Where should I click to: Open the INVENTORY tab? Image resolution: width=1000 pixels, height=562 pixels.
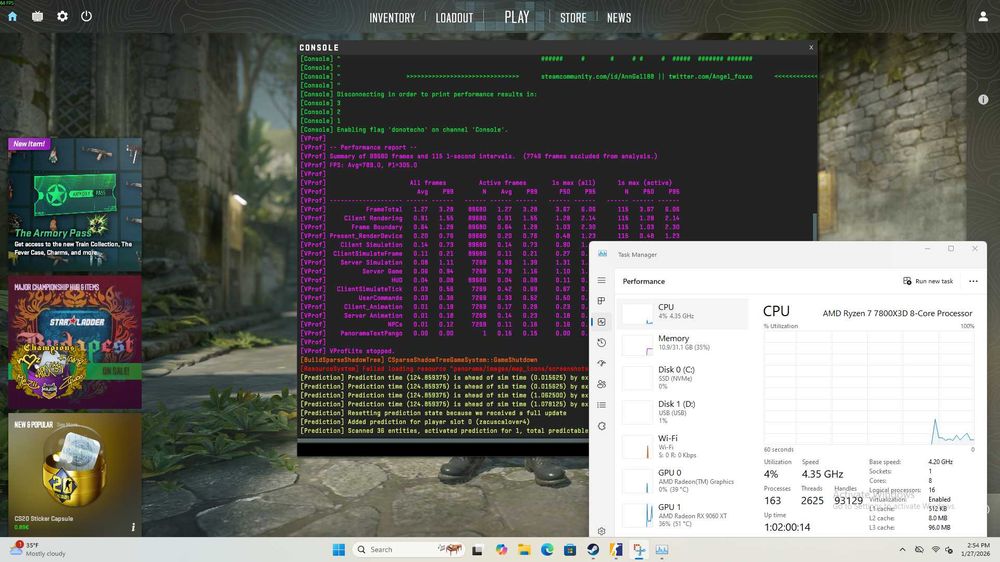click(x=392, y=18)
